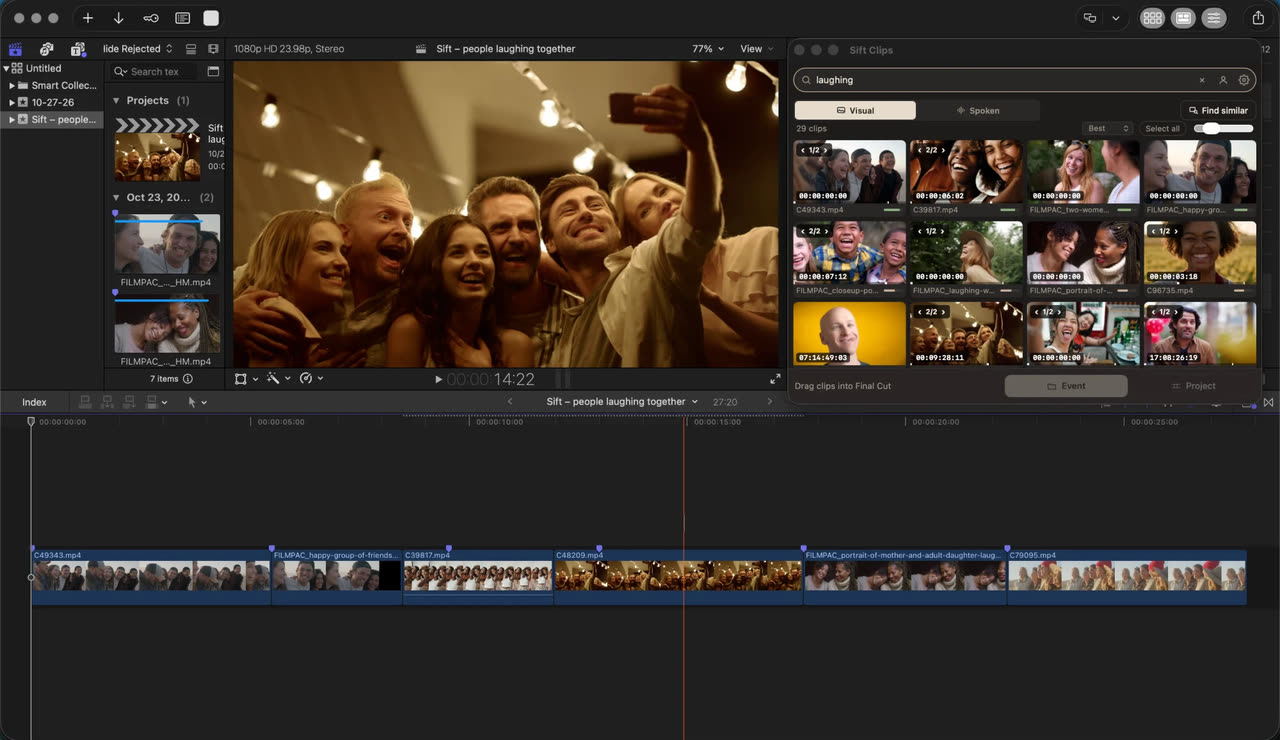Switch browser to filmstrip view icon
Image resolution: width=1280 pixels, height=740 pixels.
pyautogui.click(x=213, y=49)
